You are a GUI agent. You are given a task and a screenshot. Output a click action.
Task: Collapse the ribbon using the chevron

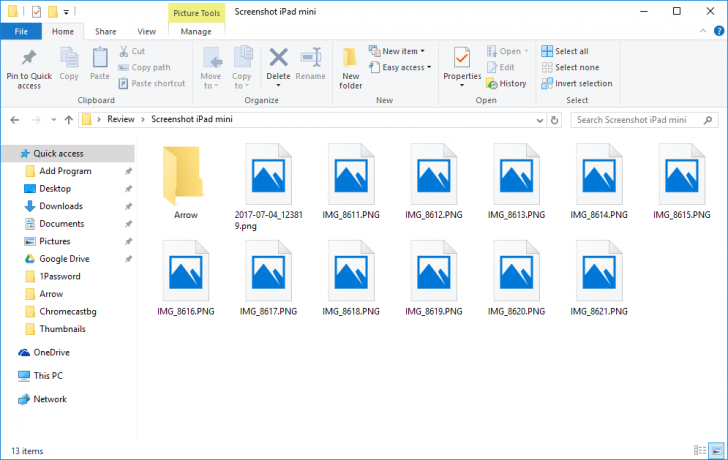pyautogui.click(x=703, y=31)
